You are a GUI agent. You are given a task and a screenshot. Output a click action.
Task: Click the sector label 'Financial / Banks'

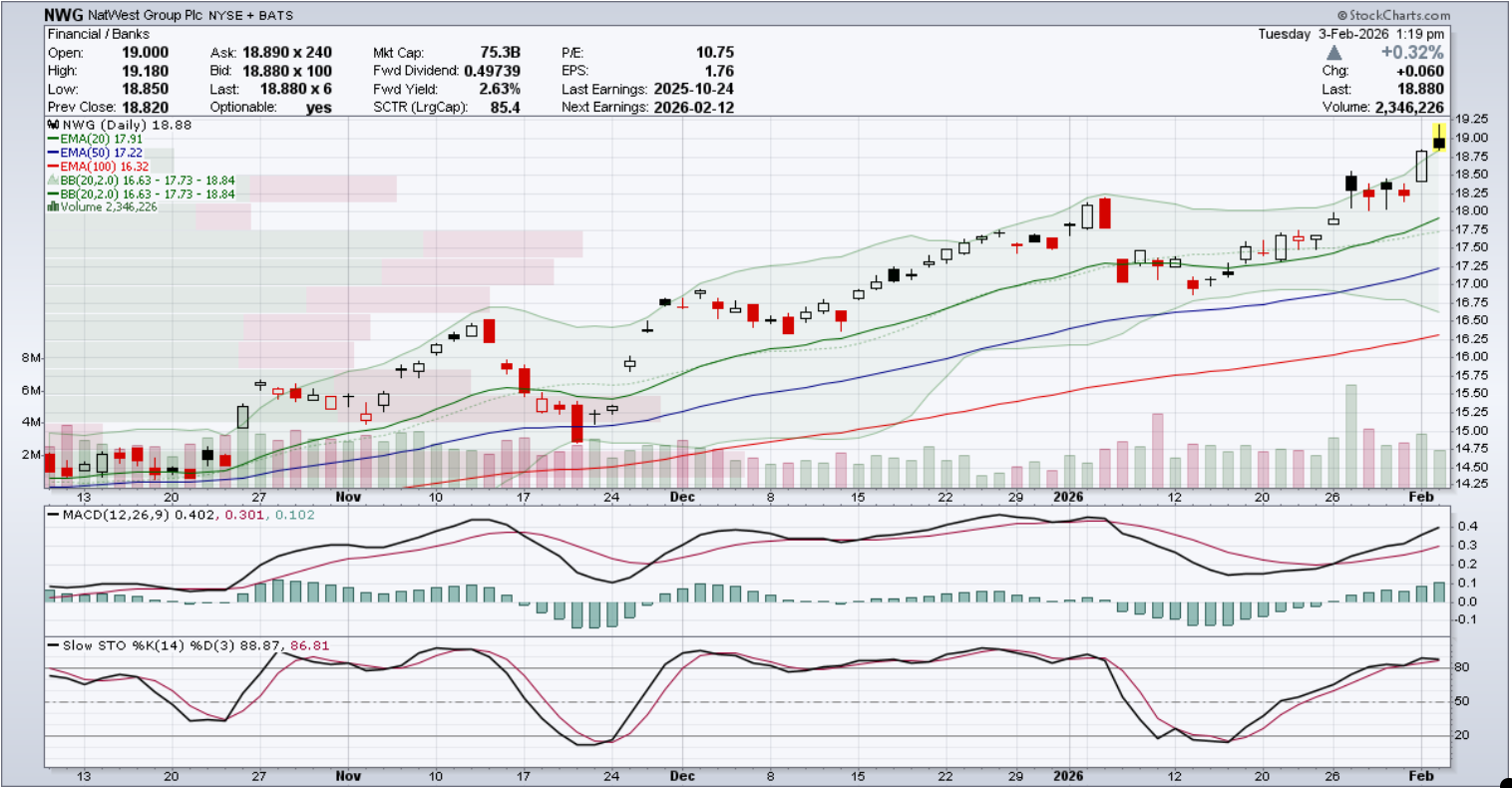coord(98,34)
